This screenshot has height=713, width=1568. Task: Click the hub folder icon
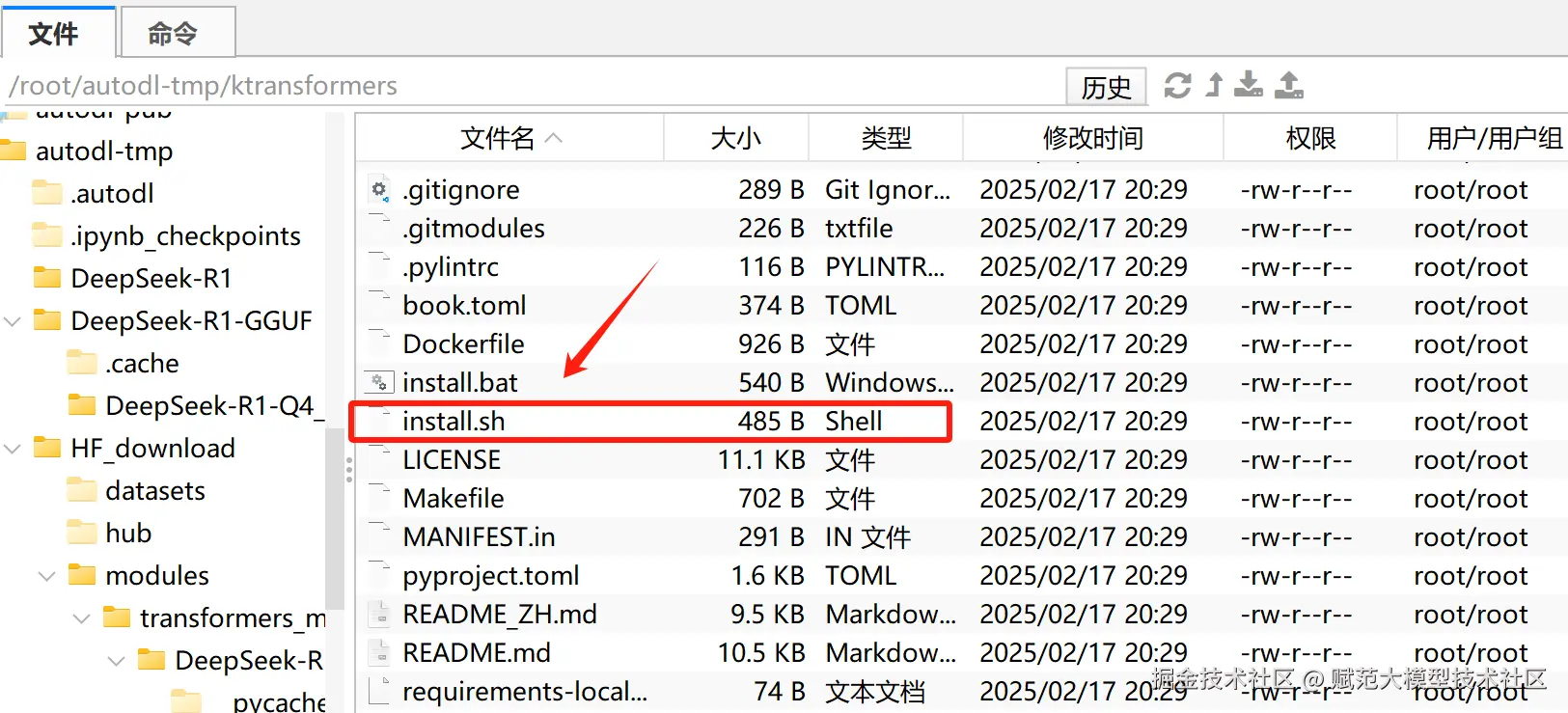[x=82, y=533]
